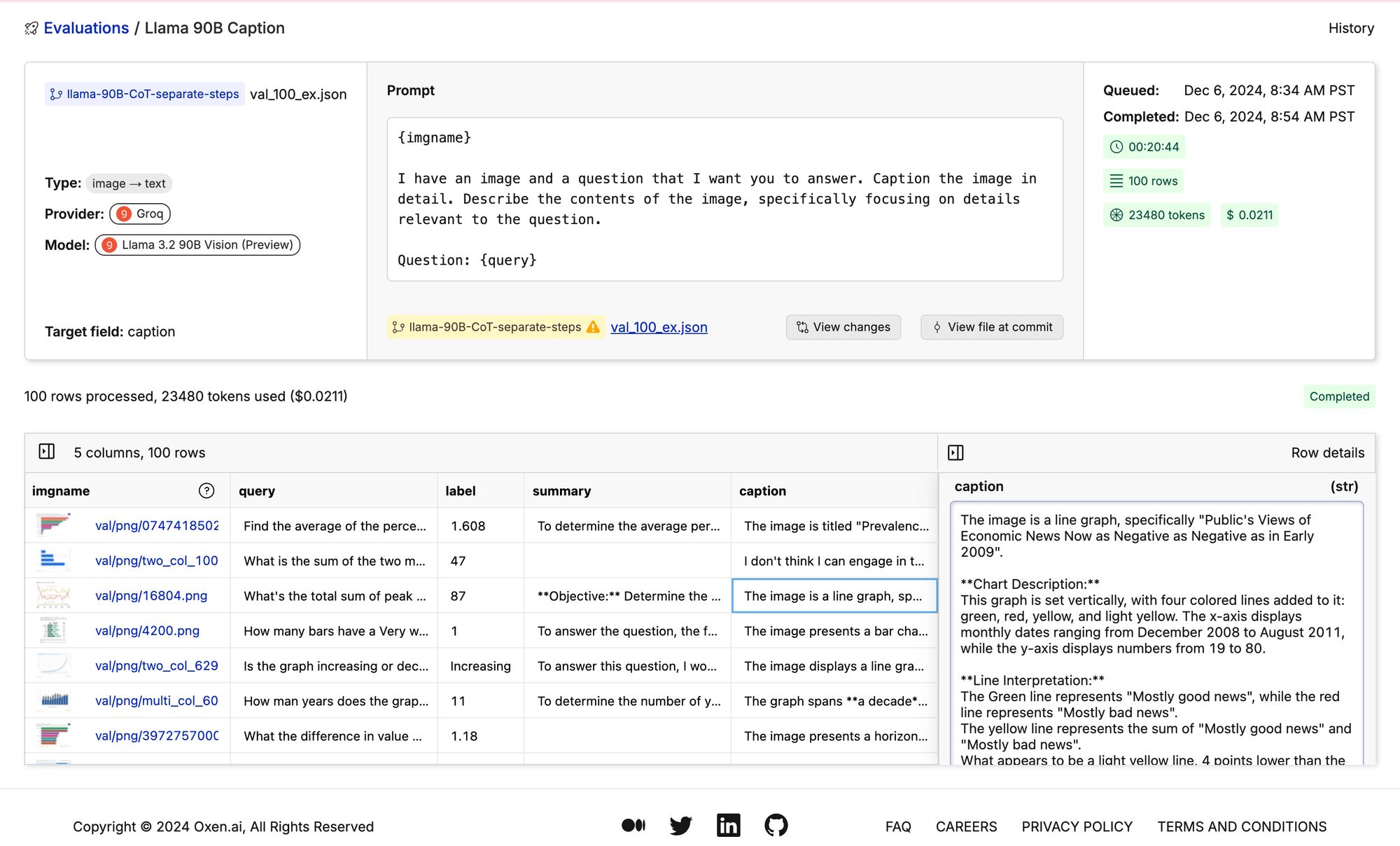Click the Medium icon in the footer

point(633,826)
